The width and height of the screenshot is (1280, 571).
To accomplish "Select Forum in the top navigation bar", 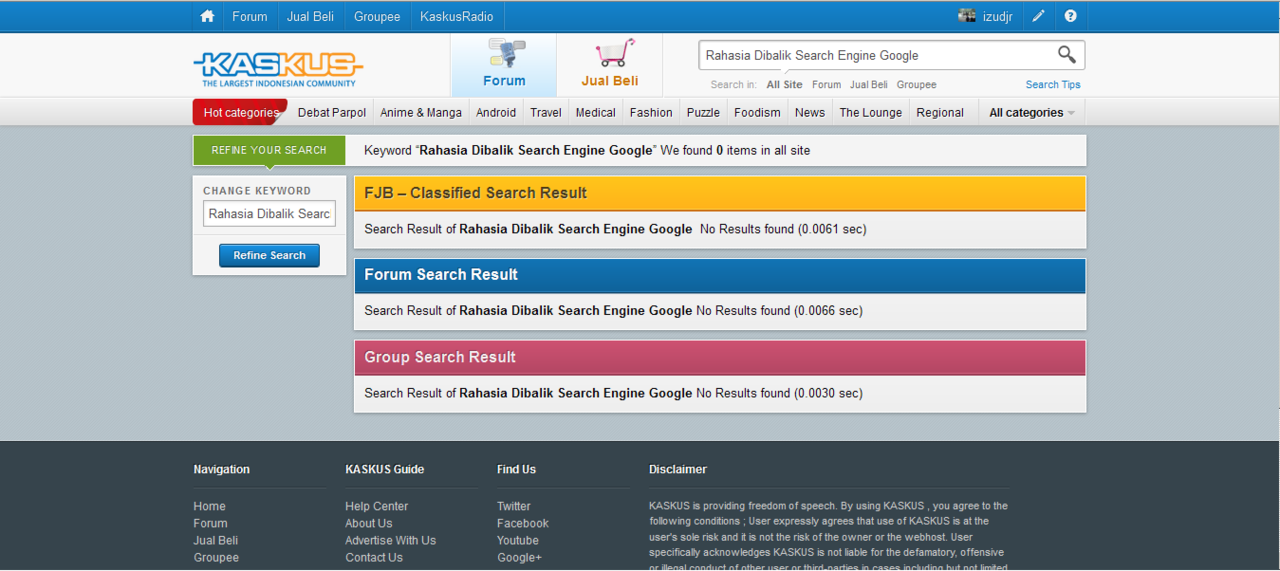I will click(x=250, y=16).
